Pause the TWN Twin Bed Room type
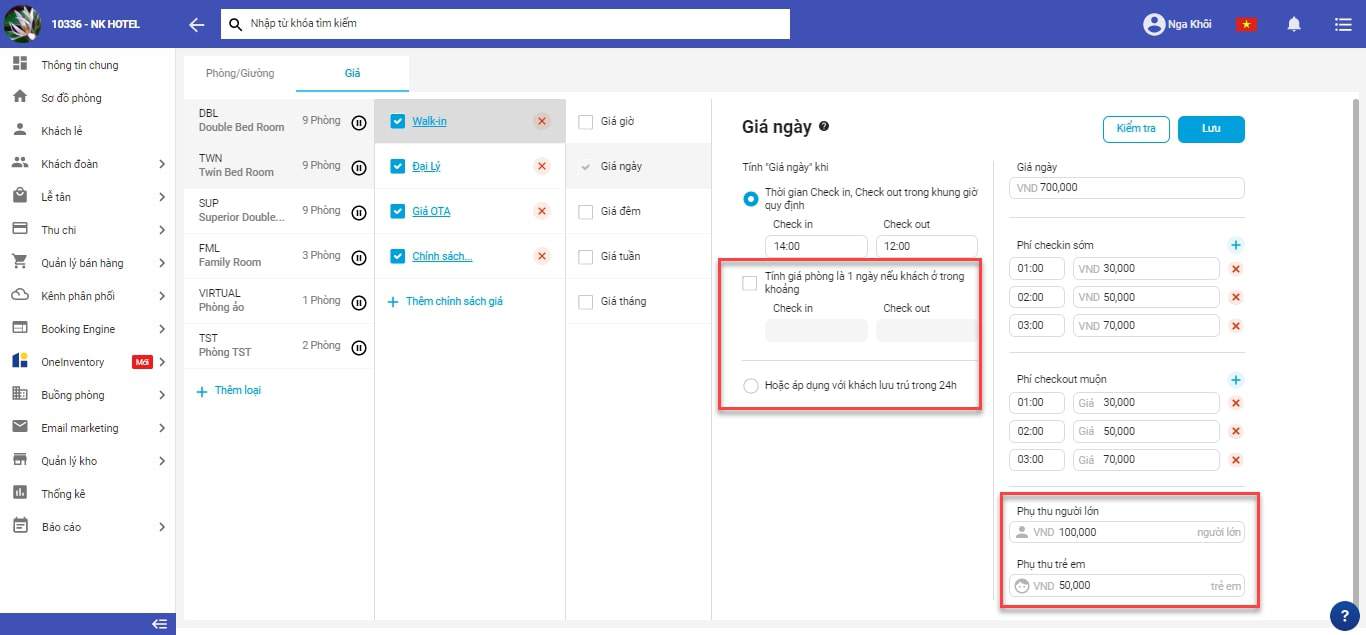1366x635 pixels. click(359, 167)
